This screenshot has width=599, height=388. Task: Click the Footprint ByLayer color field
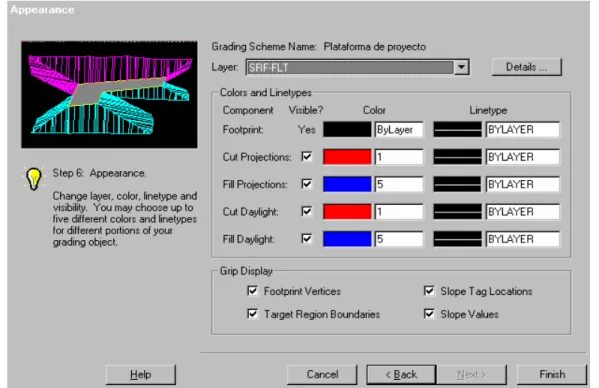[x=398, y=129]
